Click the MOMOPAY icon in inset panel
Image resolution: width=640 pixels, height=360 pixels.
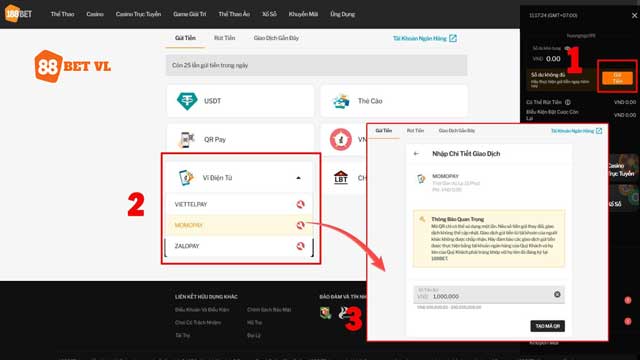point(421,179)
